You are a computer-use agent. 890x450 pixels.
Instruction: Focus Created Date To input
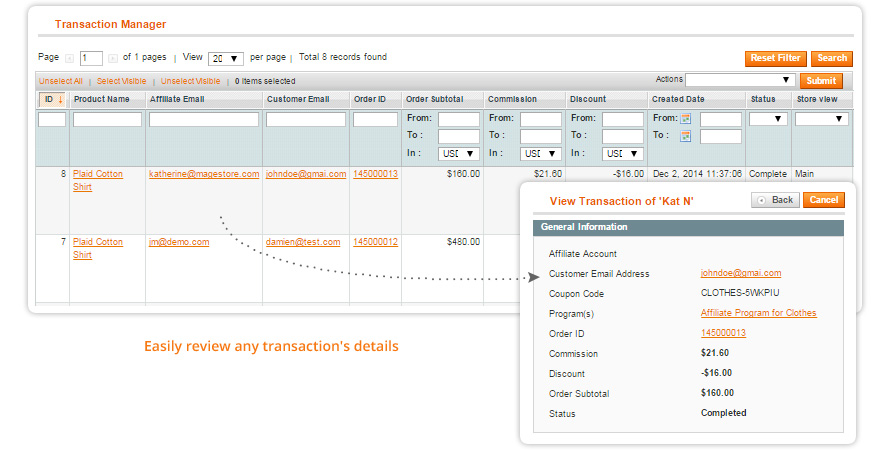pos(721,136)
